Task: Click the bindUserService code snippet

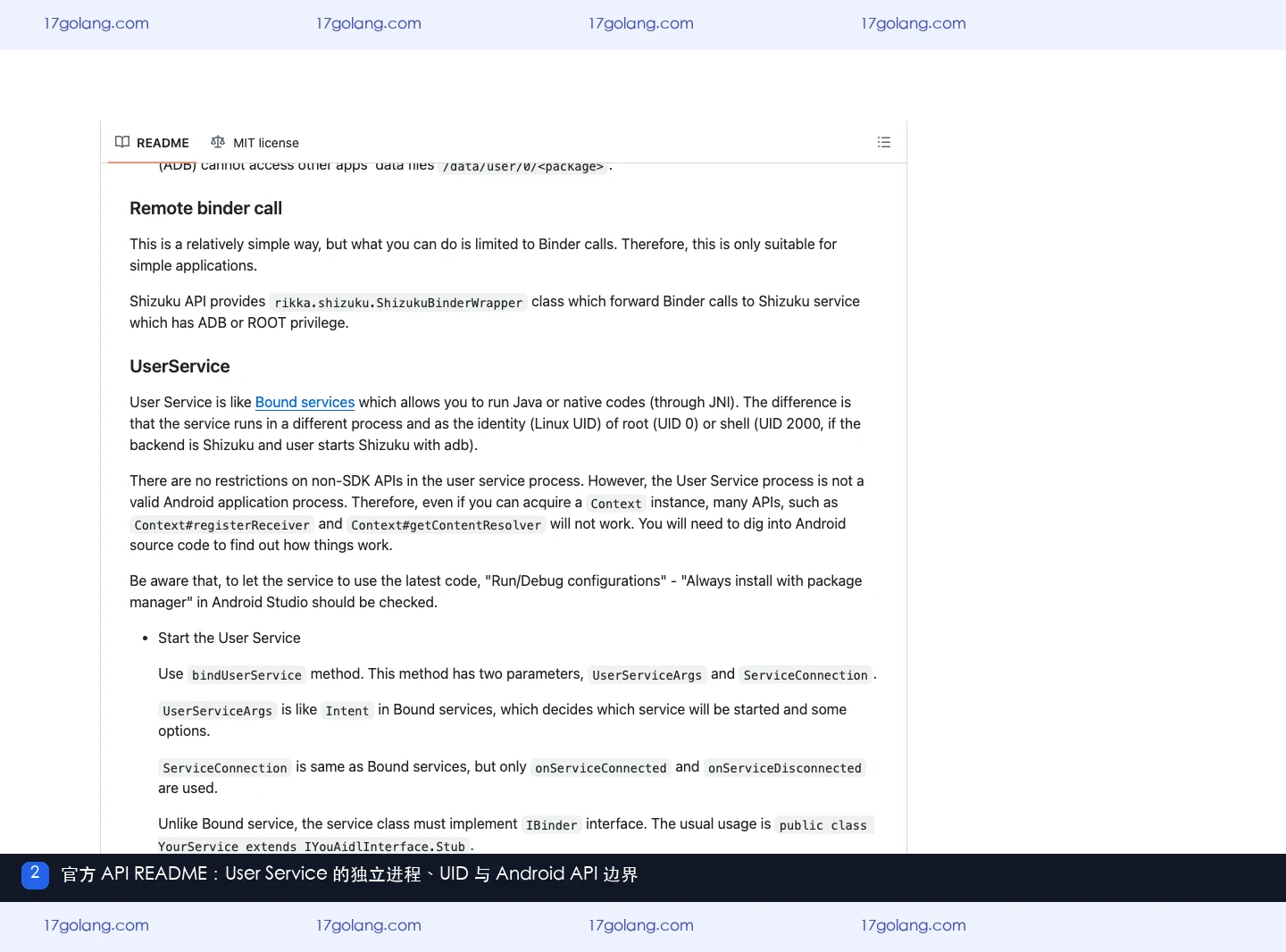Action: click(x=246, y=675)
